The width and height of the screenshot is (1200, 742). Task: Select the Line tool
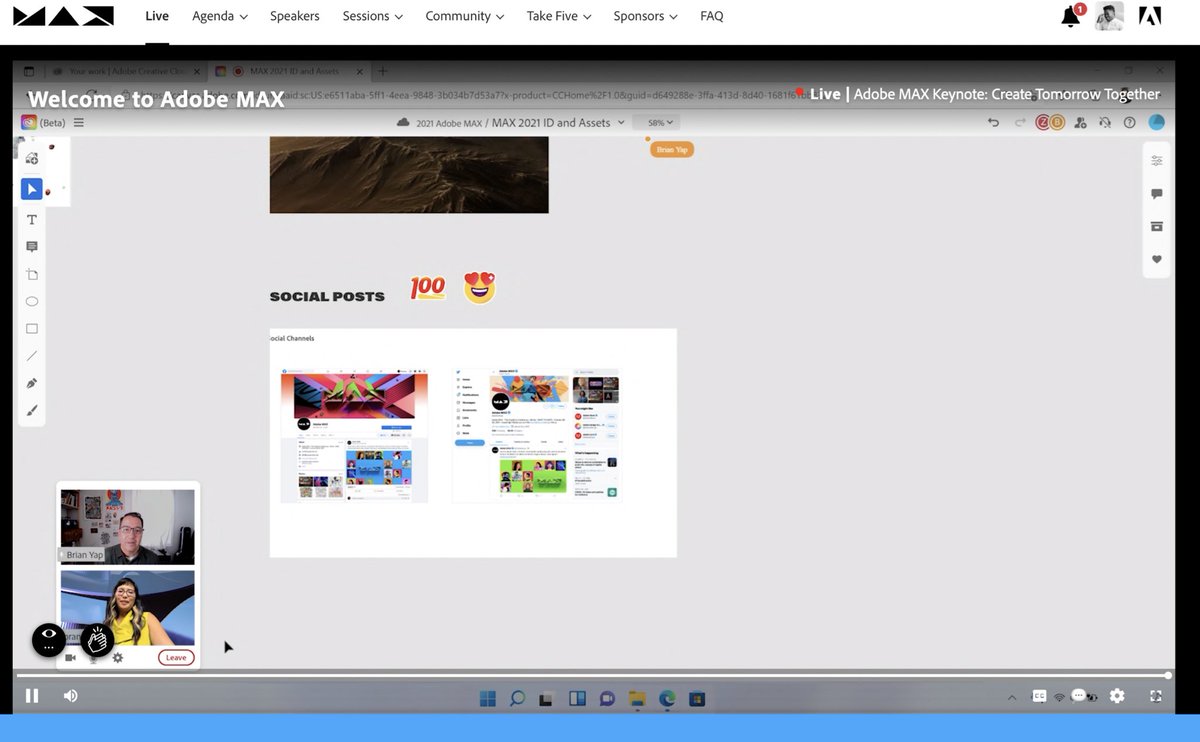pyautogui.click(x=32, y=355)
